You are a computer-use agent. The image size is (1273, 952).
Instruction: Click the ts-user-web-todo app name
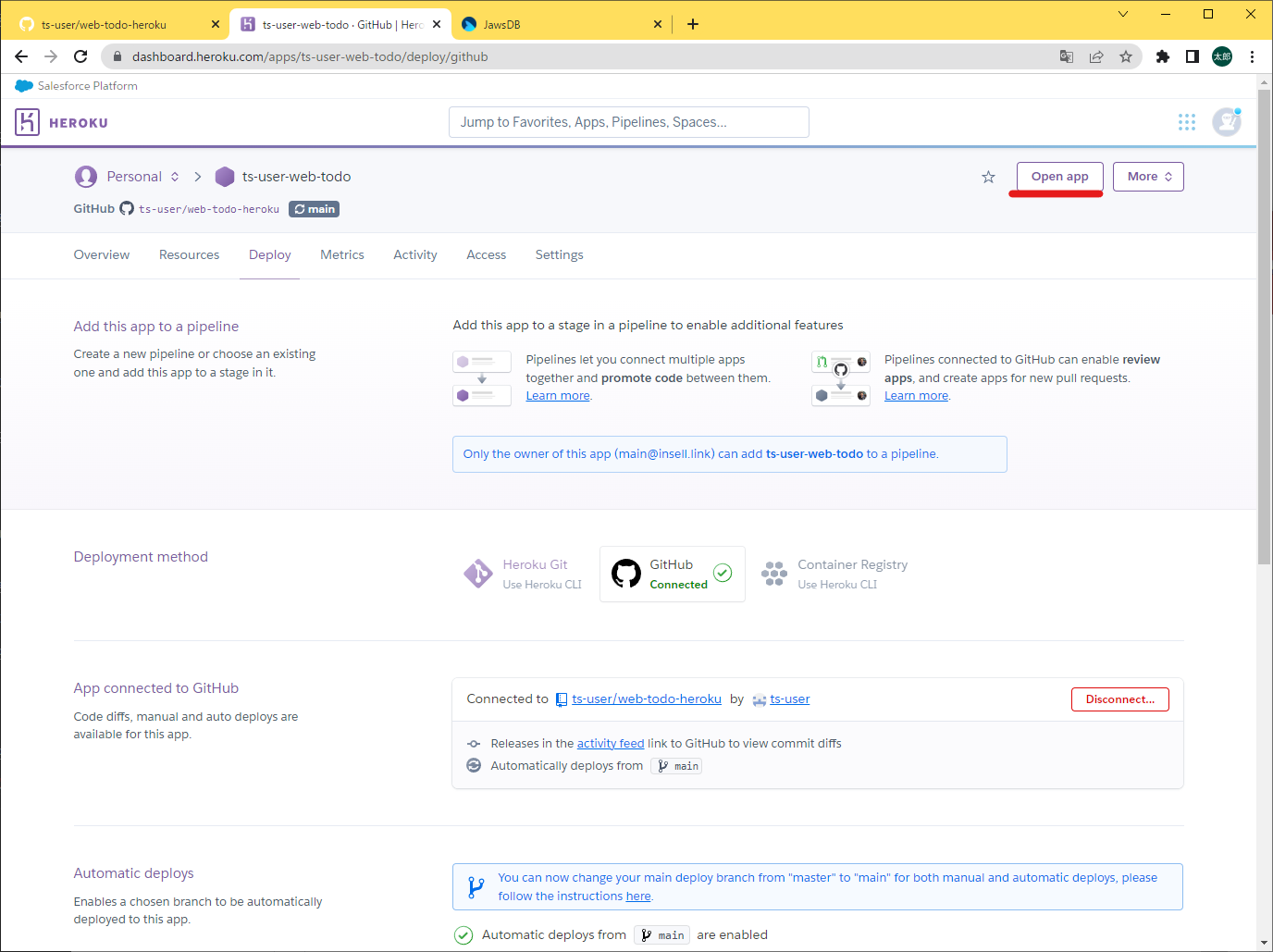pos(296,177)
